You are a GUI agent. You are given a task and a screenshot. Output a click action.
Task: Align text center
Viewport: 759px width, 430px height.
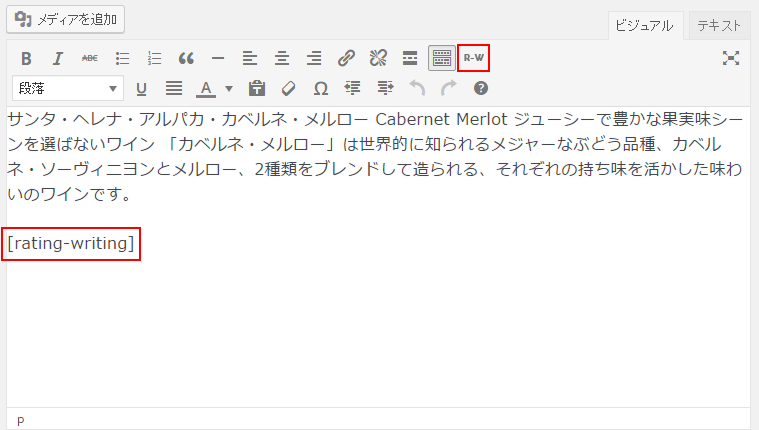click(x=282, y=59)
